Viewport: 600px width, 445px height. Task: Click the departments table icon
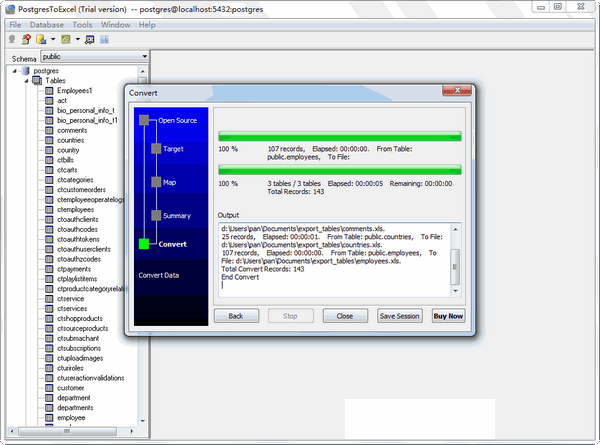click(x=49, y=408)
